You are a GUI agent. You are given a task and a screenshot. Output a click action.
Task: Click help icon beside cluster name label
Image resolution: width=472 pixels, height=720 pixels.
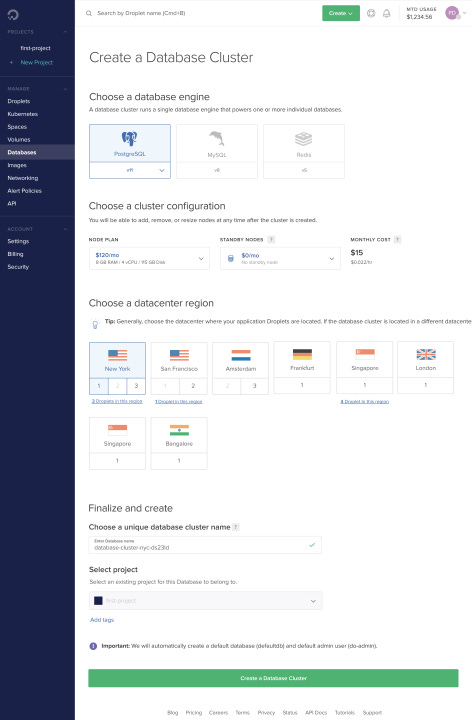coord(236,527)
